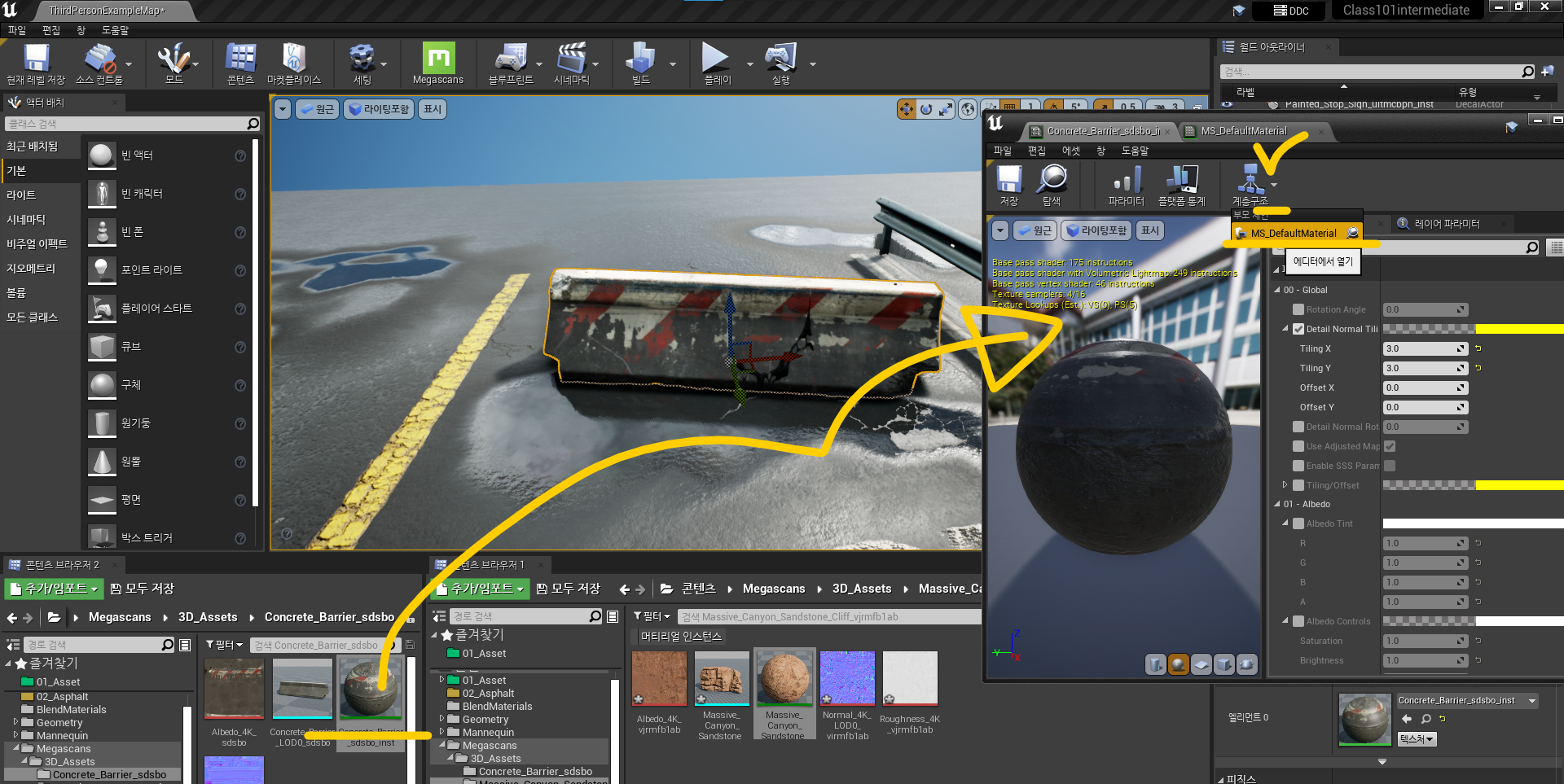The image size is (1564, 784).
Task: Enable the Albedo Controls parameter checkbox
Action: 1298,621
